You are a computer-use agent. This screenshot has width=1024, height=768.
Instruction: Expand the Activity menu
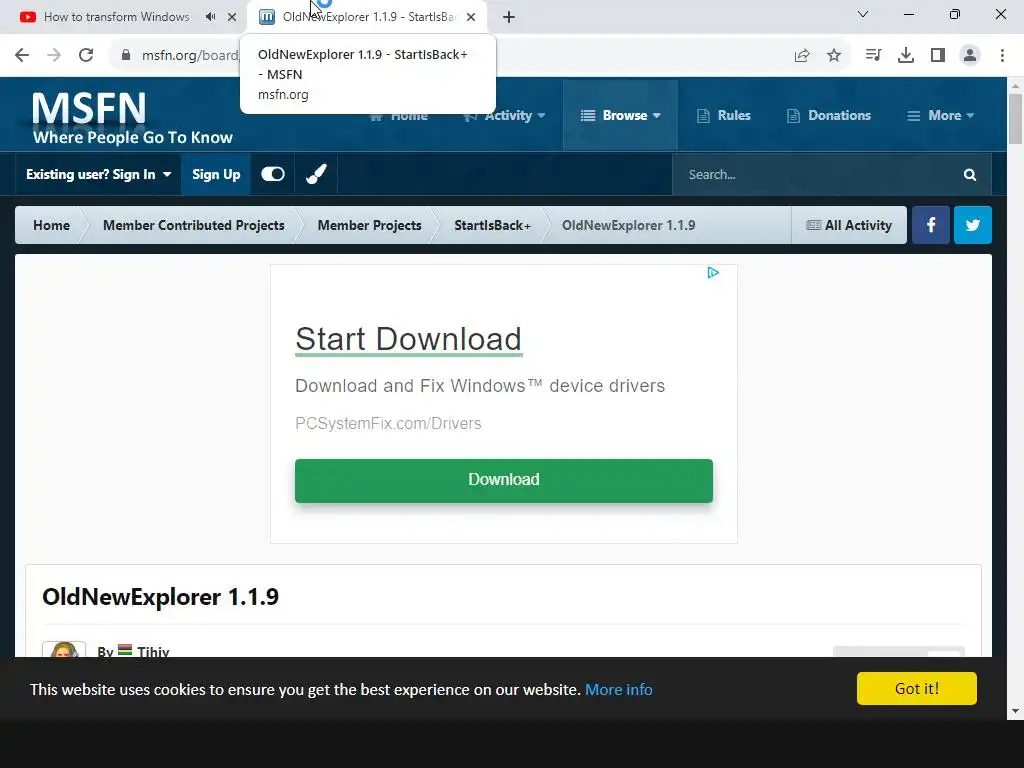coord(504,116)
